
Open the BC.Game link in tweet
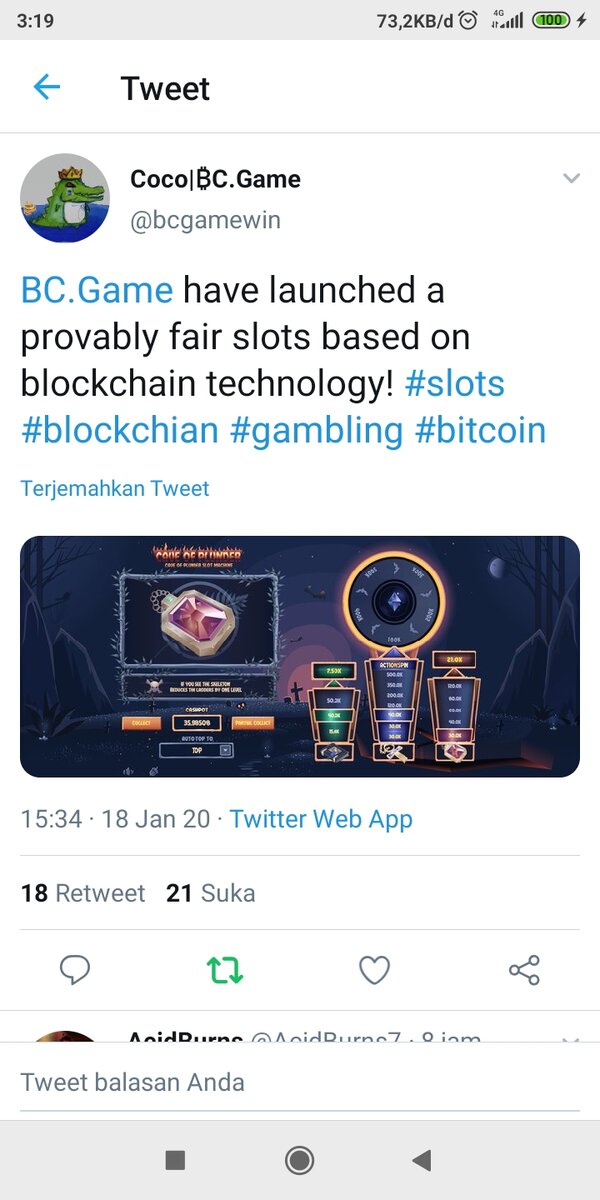[96, 290]
